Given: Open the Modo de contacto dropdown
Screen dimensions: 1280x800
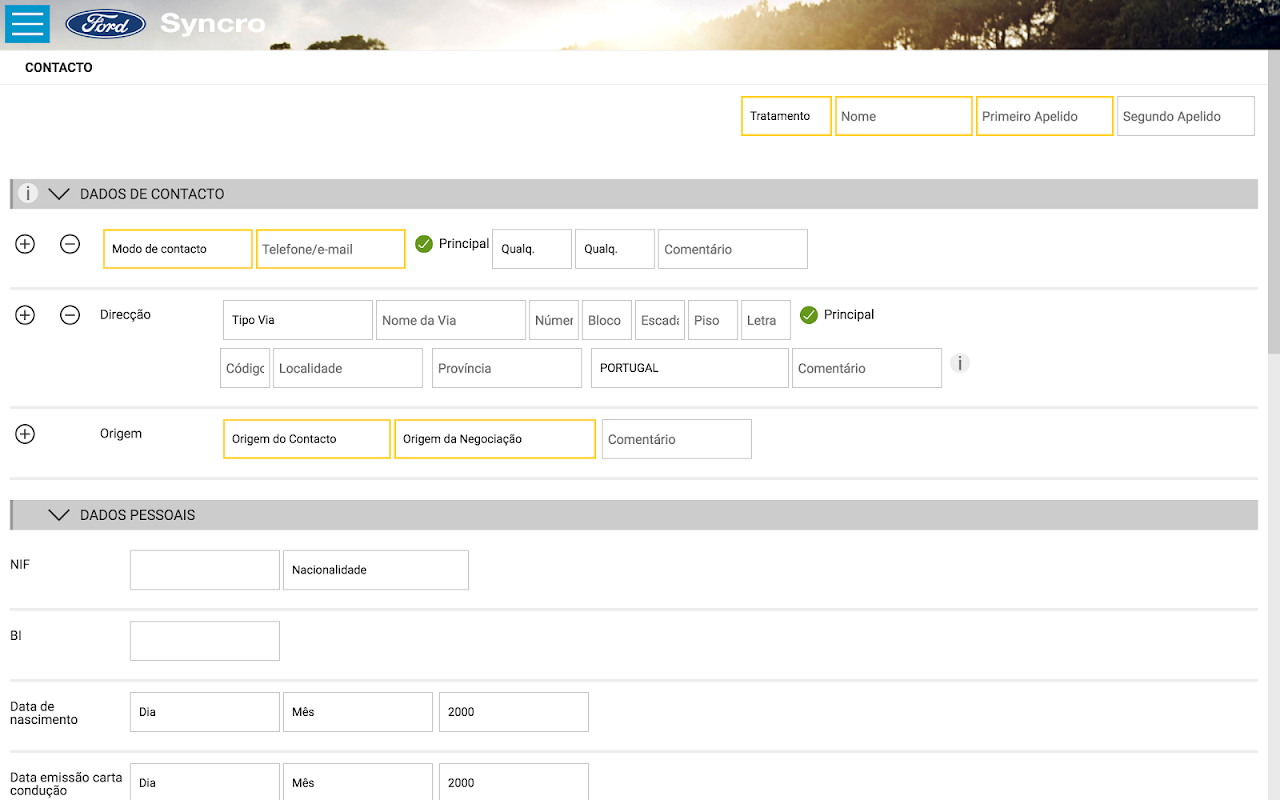Looking at the screenshot, I should pyautogui.click(x=178, y=249).
